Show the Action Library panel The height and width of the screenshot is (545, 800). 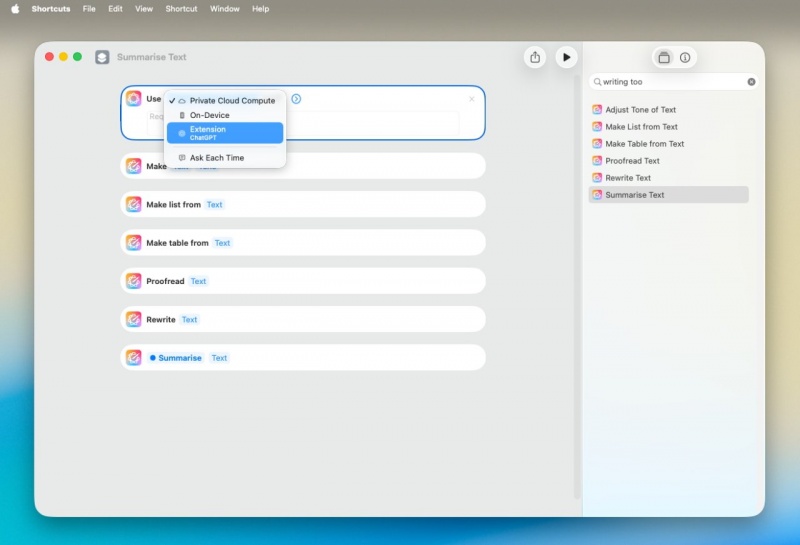point(664,58)
